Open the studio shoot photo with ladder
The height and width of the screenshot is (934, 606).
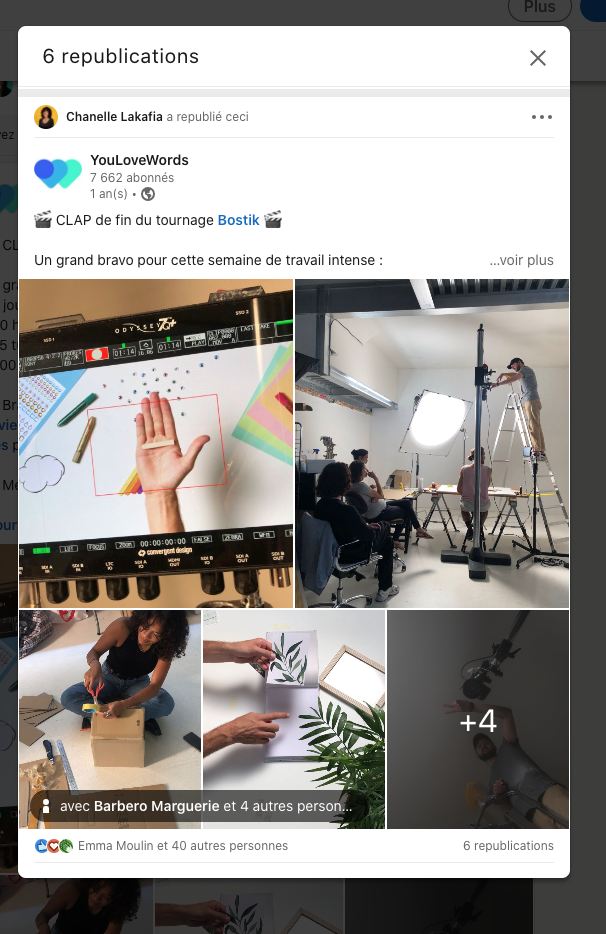[x=432, y=443]
